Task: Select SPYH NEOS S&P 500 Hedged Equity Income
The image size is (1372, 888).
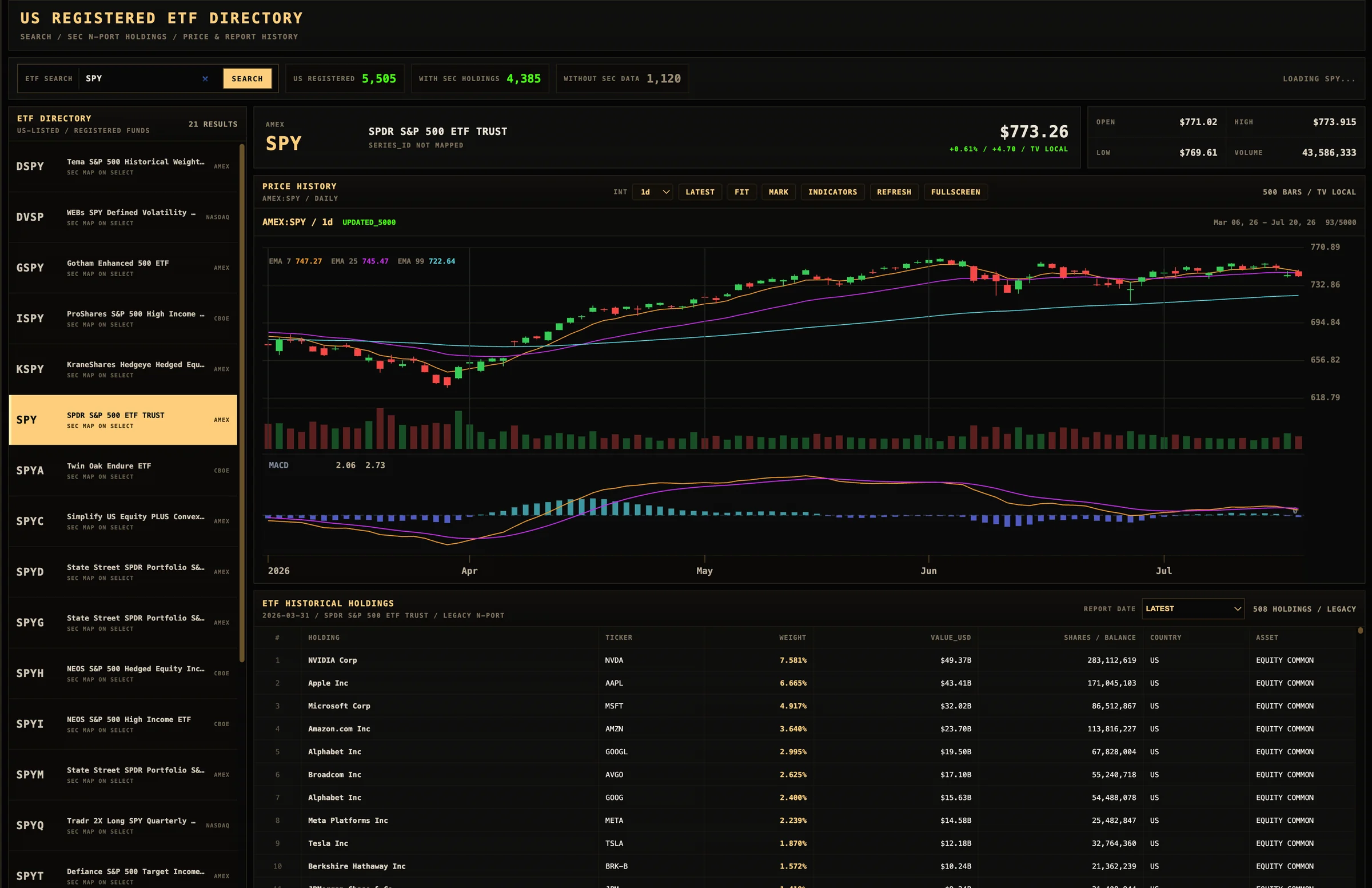Action: tap(123, 674)
